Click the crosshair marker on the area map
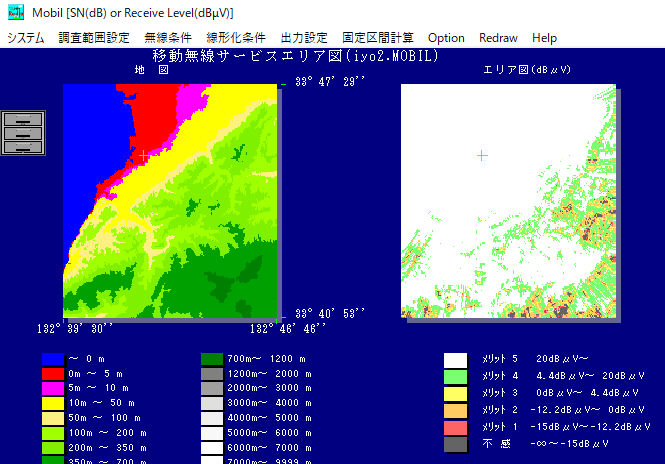665x464 pixels. (482, 156)
